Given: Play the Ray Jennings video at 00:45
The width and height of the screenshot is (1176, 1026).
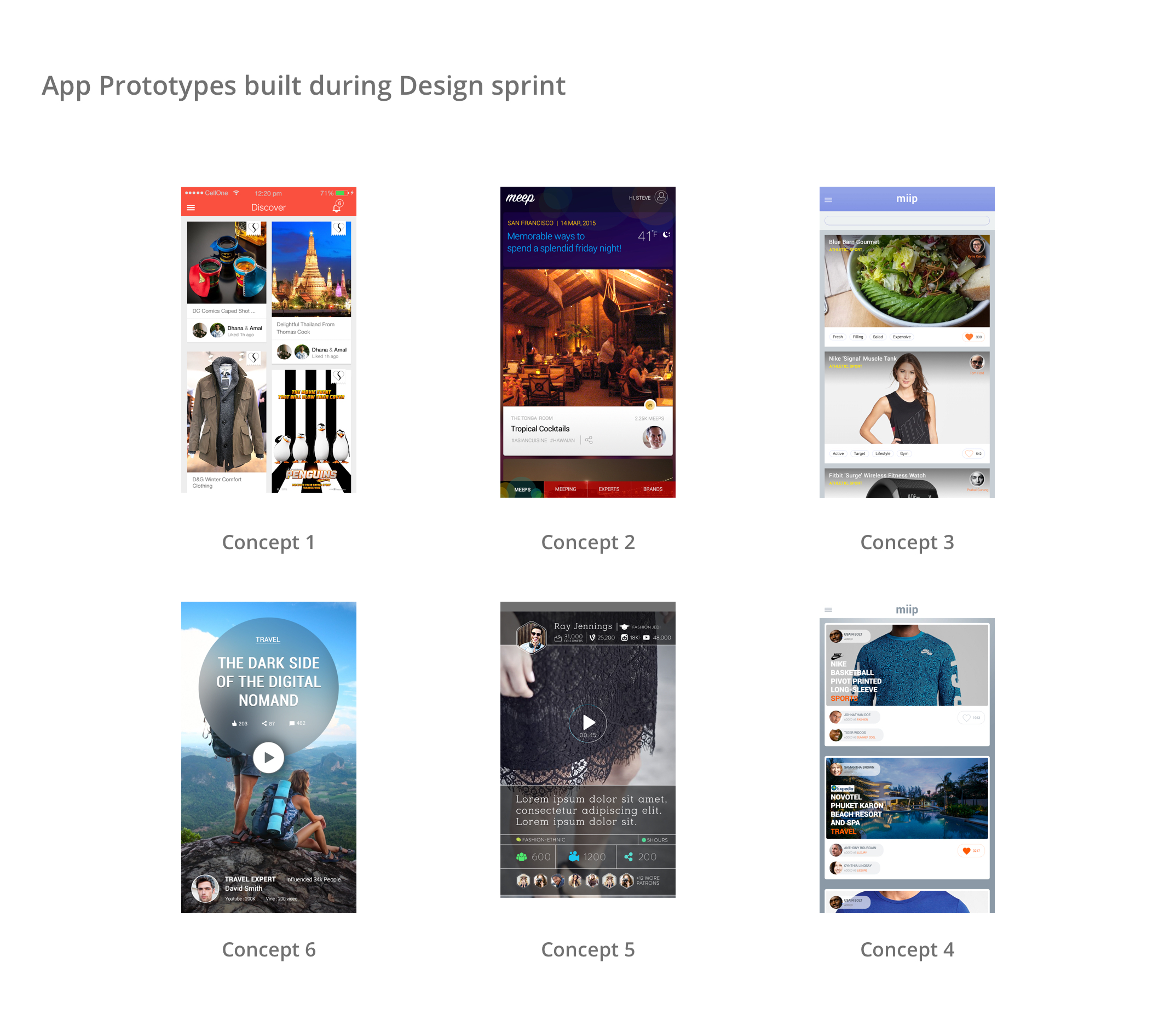Looking at the screenshot, I should [x=588, y=723].
